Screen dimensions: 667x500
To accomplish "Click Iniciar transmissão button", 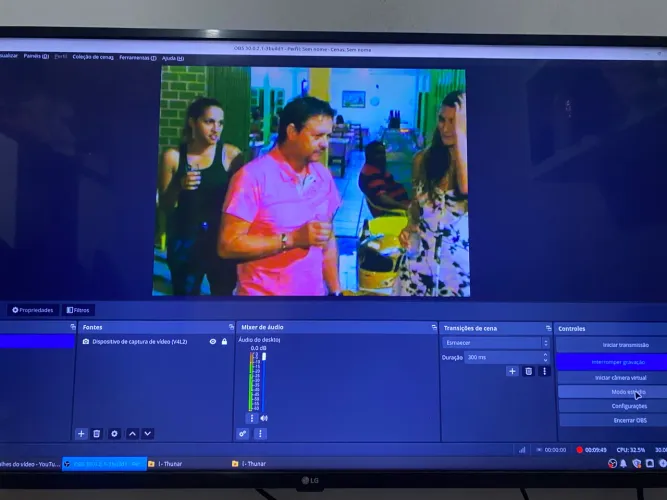I will (x=613, y=345).
